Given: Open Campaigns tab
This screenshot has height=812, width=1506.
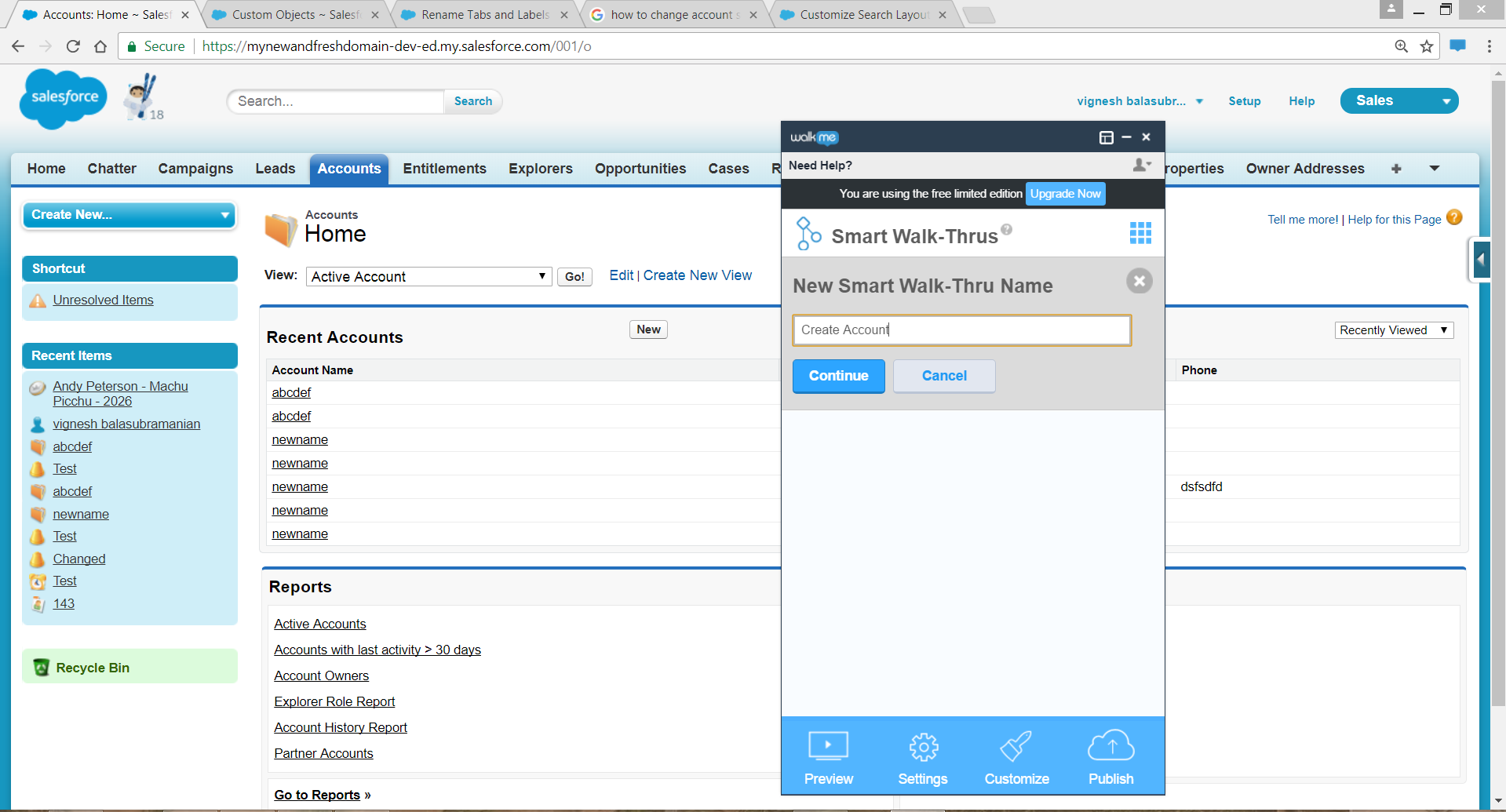Looking at the screenshot, I should point(195,169).
